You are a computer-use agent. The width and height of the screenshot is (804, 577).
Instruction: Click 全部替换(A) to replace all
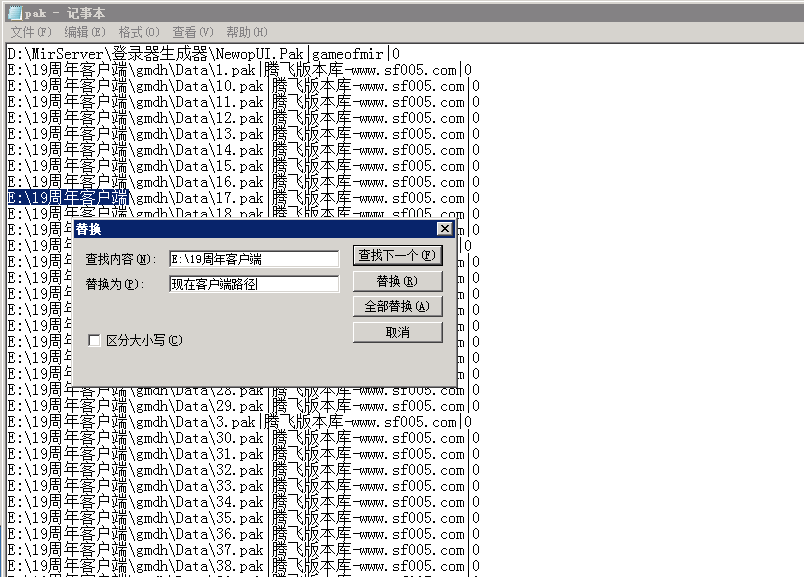[x=397, y=307]
